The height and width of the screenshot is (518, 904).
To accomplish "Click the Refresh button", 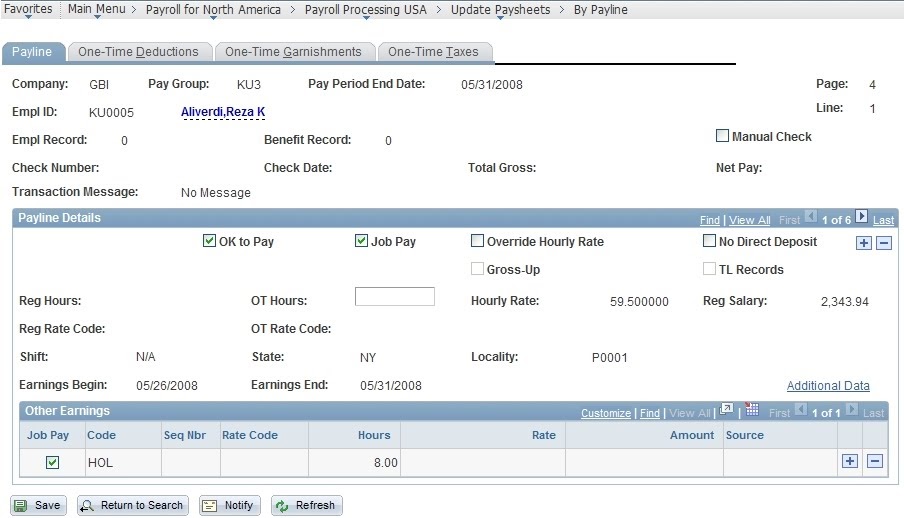I will point(306,505).
